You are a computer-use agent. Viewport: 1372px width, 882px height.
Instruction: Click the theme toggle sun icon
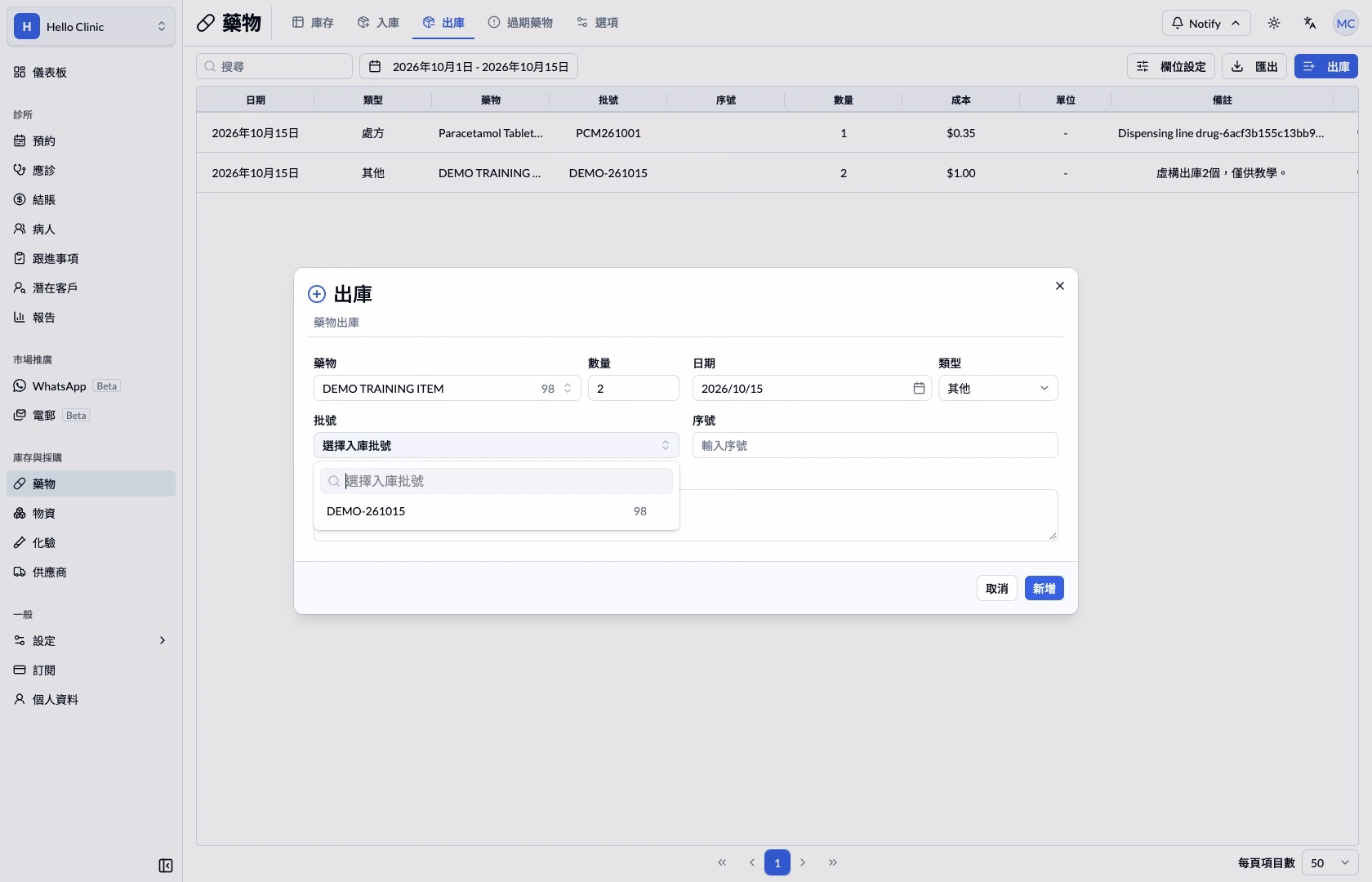tap(1274, 23)
